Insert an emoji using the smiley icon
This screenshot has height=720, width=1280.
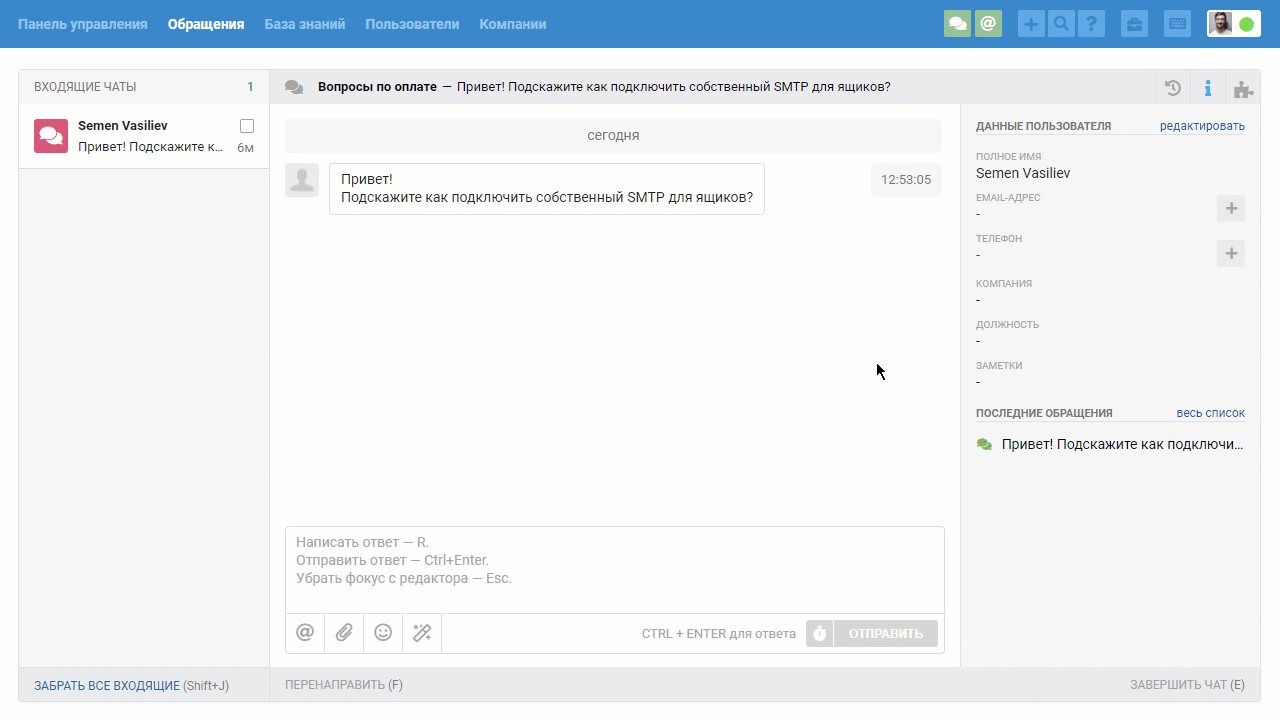[382, 633]
